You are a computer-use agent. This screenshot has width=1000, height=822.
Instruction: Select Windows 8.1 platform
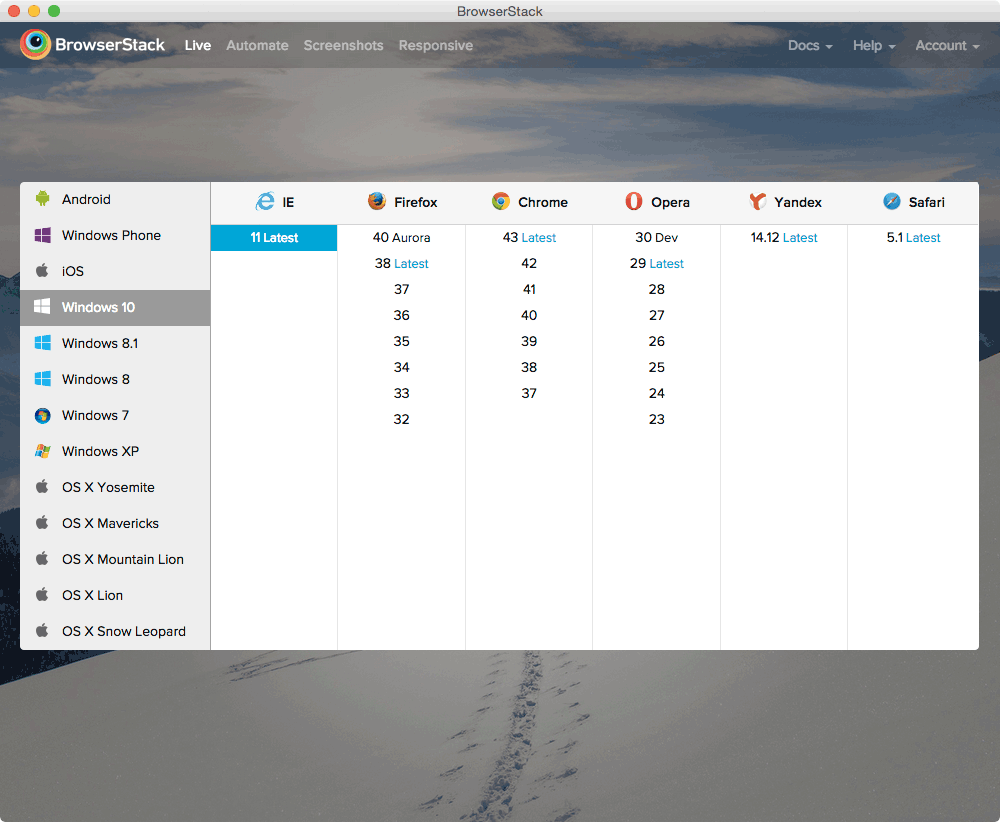click(115, 343)
